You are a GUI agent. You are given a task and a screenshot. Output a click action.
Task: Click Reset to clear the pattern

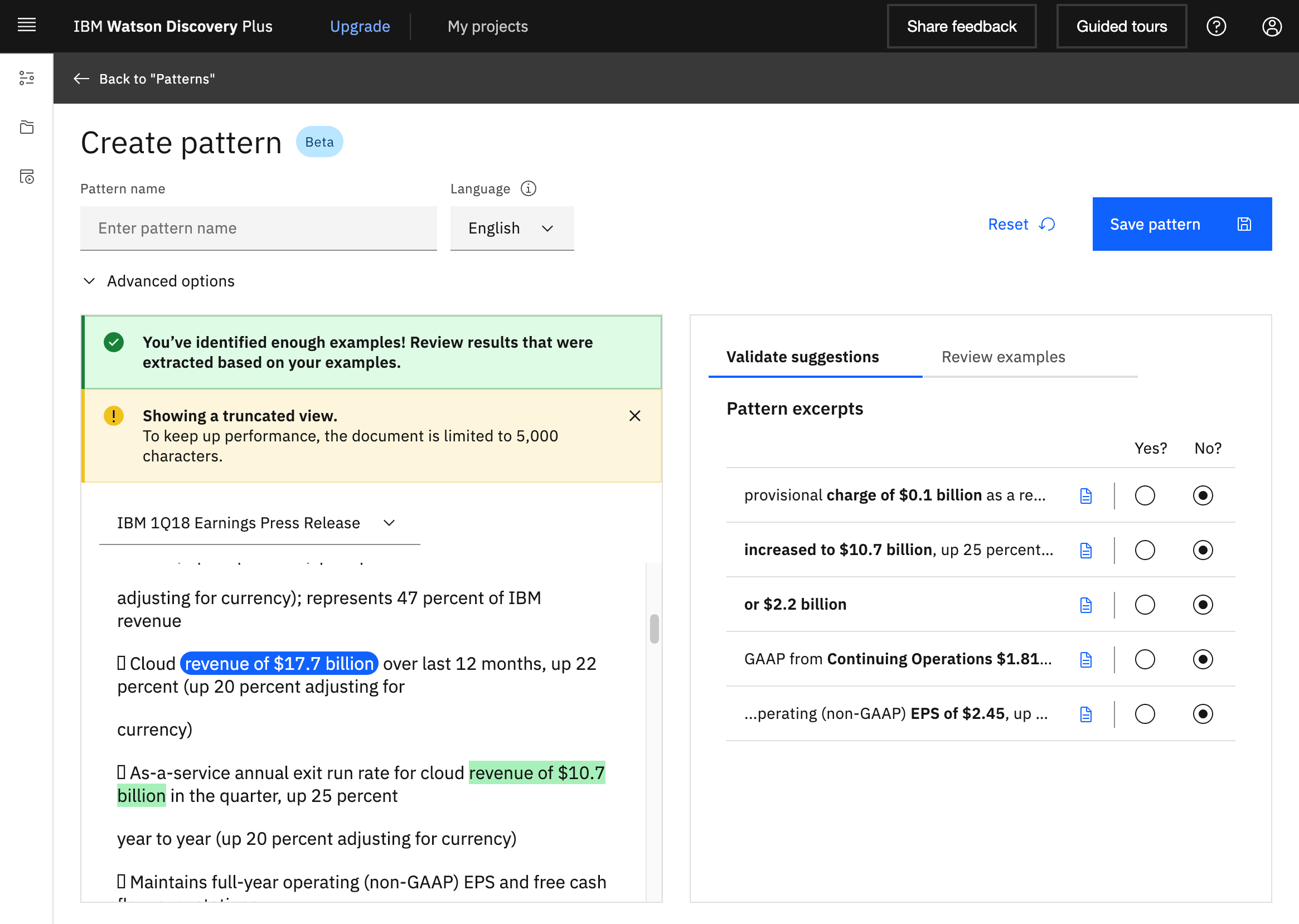click(1022, 224)
